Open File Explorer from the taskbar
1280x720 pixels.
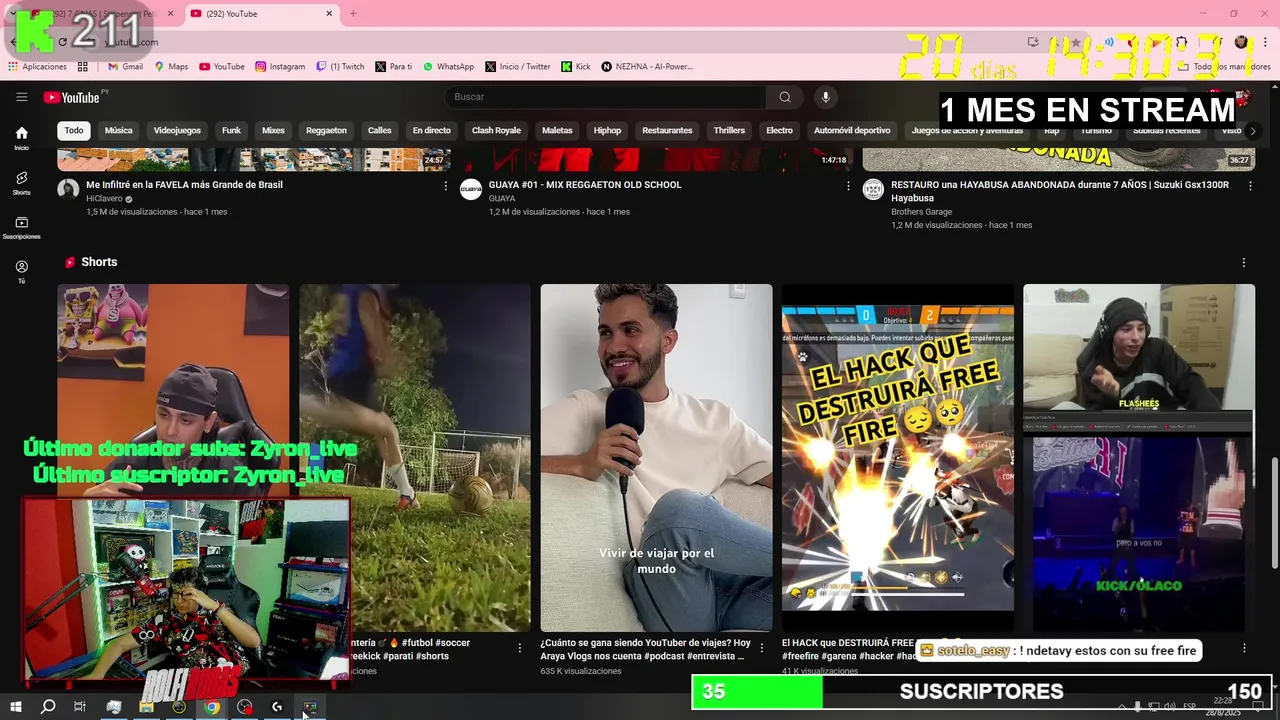pos(146,707)
